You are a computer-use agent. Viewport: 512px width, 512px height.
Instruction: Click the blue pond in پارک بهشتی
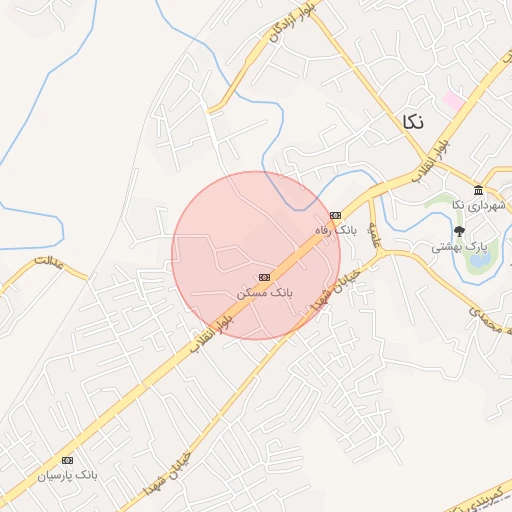(480, 260)
